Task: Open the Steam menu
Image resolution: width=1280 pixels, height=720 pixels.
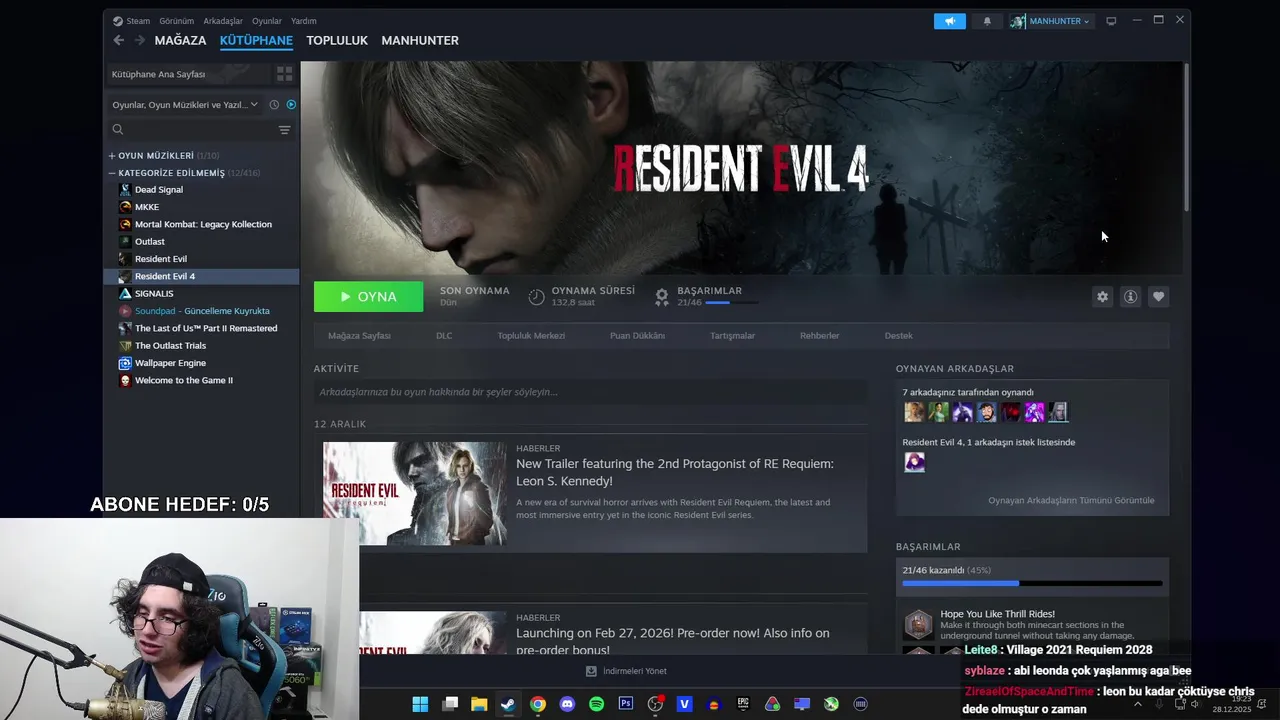Action: point(132,21)
